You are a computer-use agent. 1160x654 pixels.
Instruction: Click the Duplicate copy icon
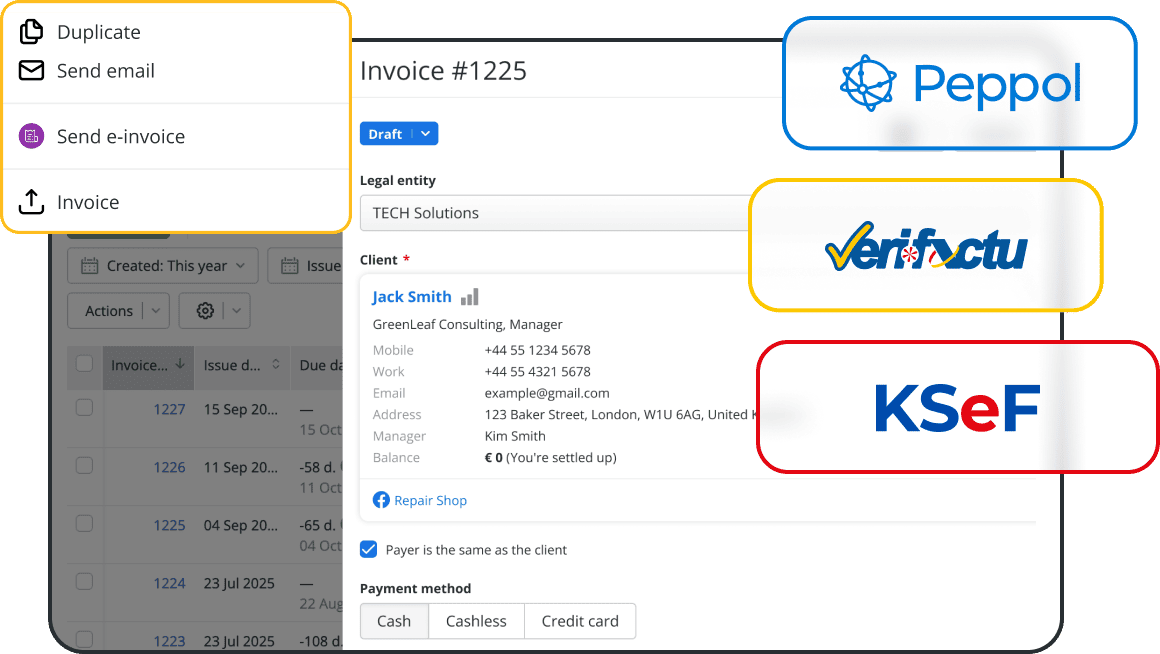tap(31, 32)
